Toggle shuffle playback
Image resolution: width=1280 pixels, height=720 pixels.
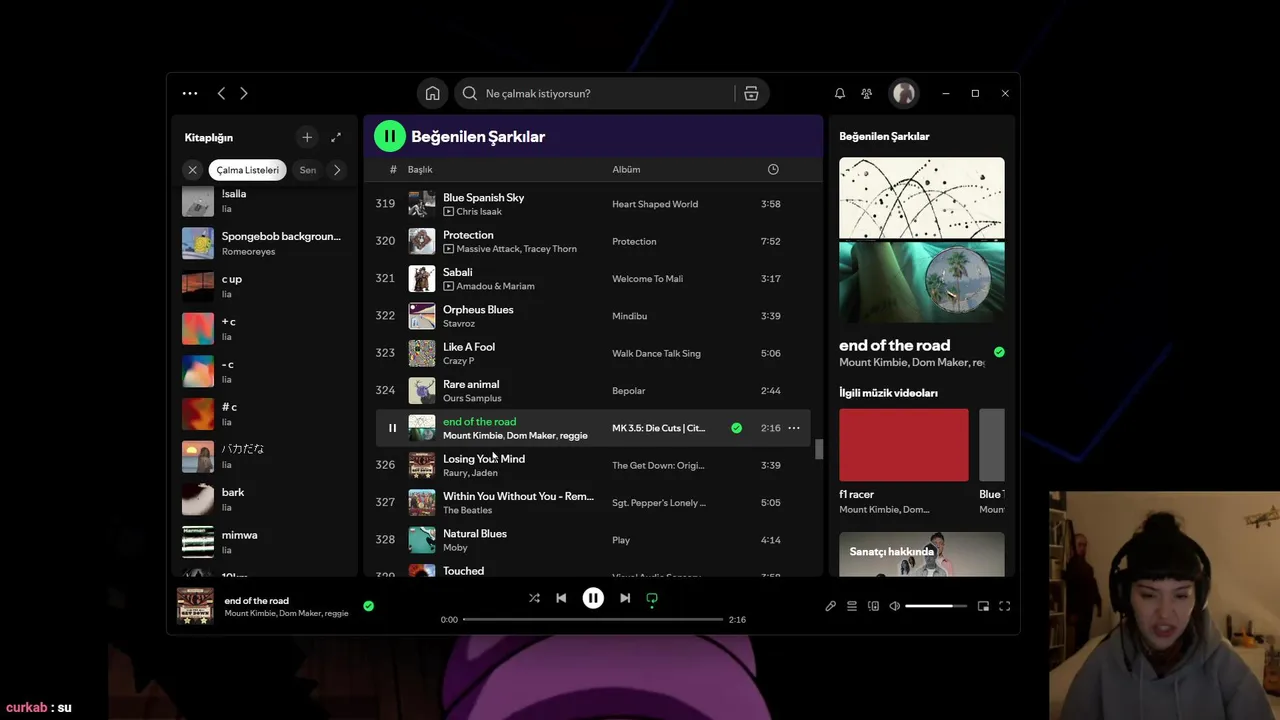tap(534, 598)
